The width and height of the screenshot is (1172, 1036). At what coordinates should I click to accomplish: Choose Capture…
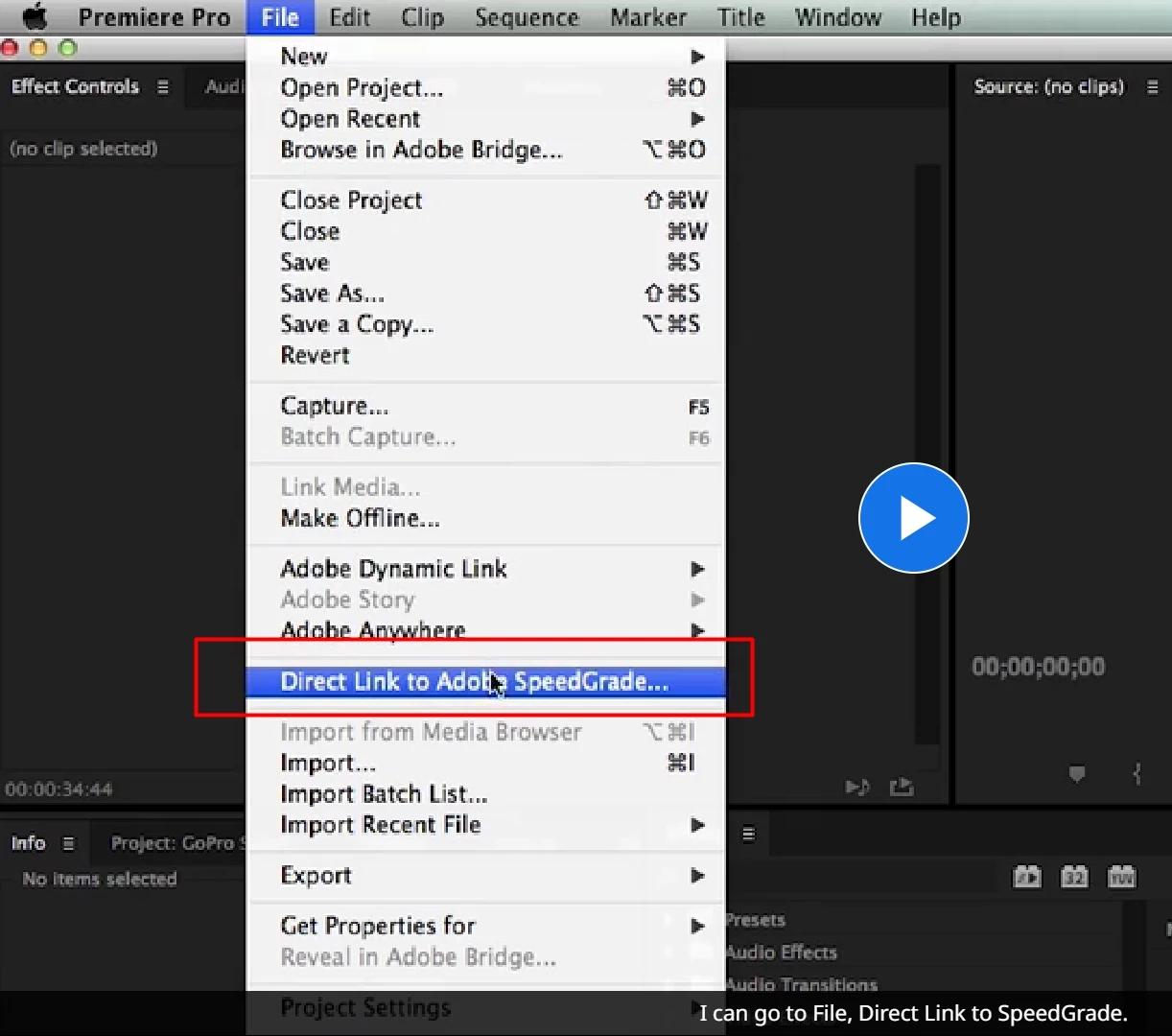point(486,406)
